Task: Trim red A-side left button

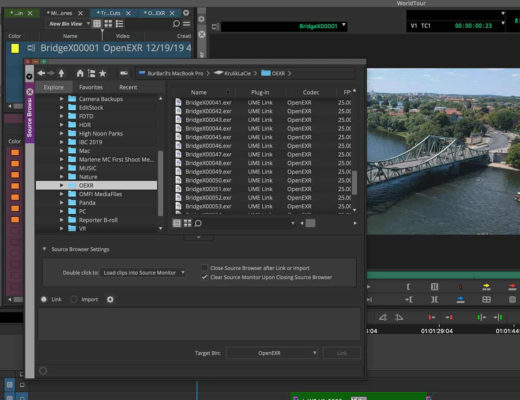Action: (x=432, y=317)
